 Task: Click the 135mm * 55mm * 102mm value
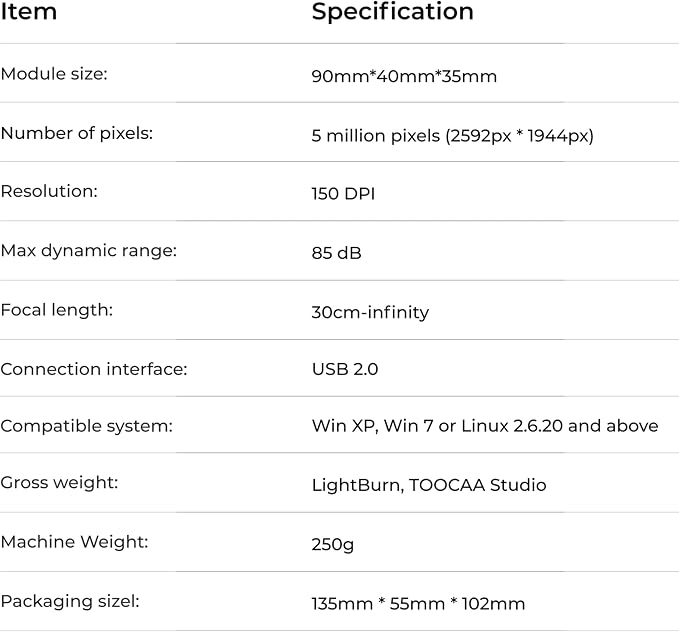[x=418, y=604]
